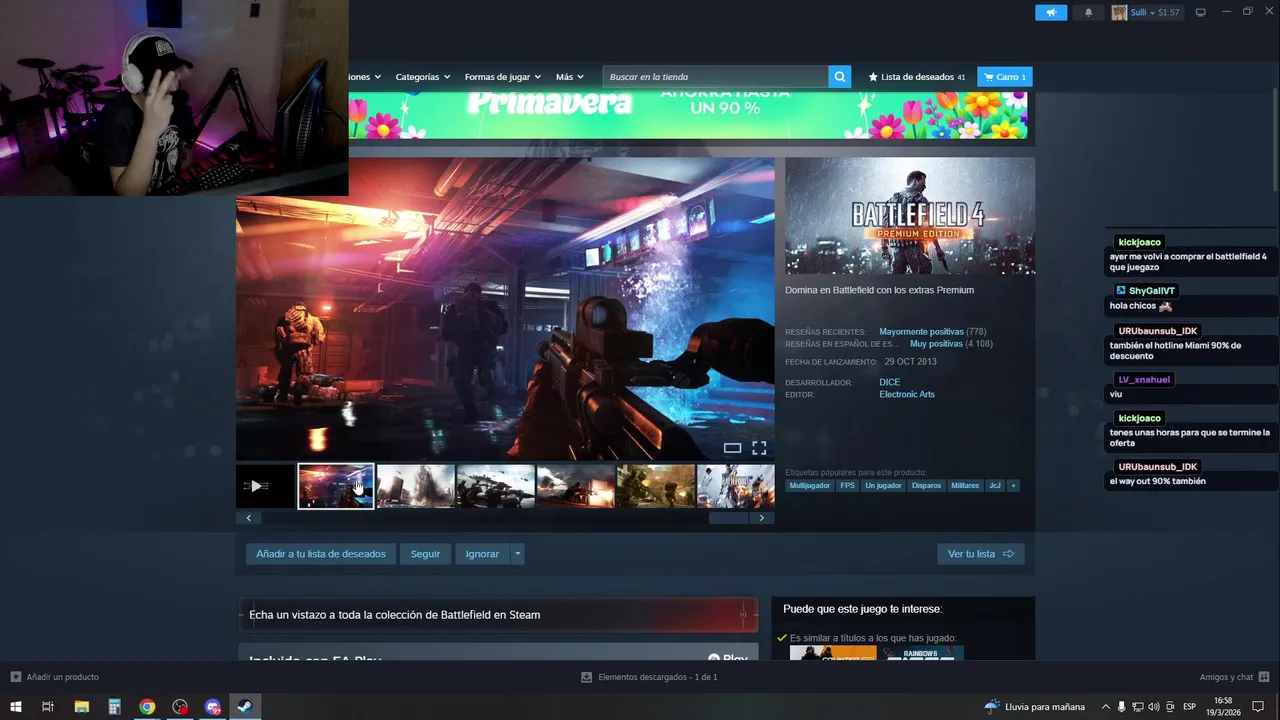Open Mayormente positivas recent reviews

pyautogui.click(x=921, y=331)
